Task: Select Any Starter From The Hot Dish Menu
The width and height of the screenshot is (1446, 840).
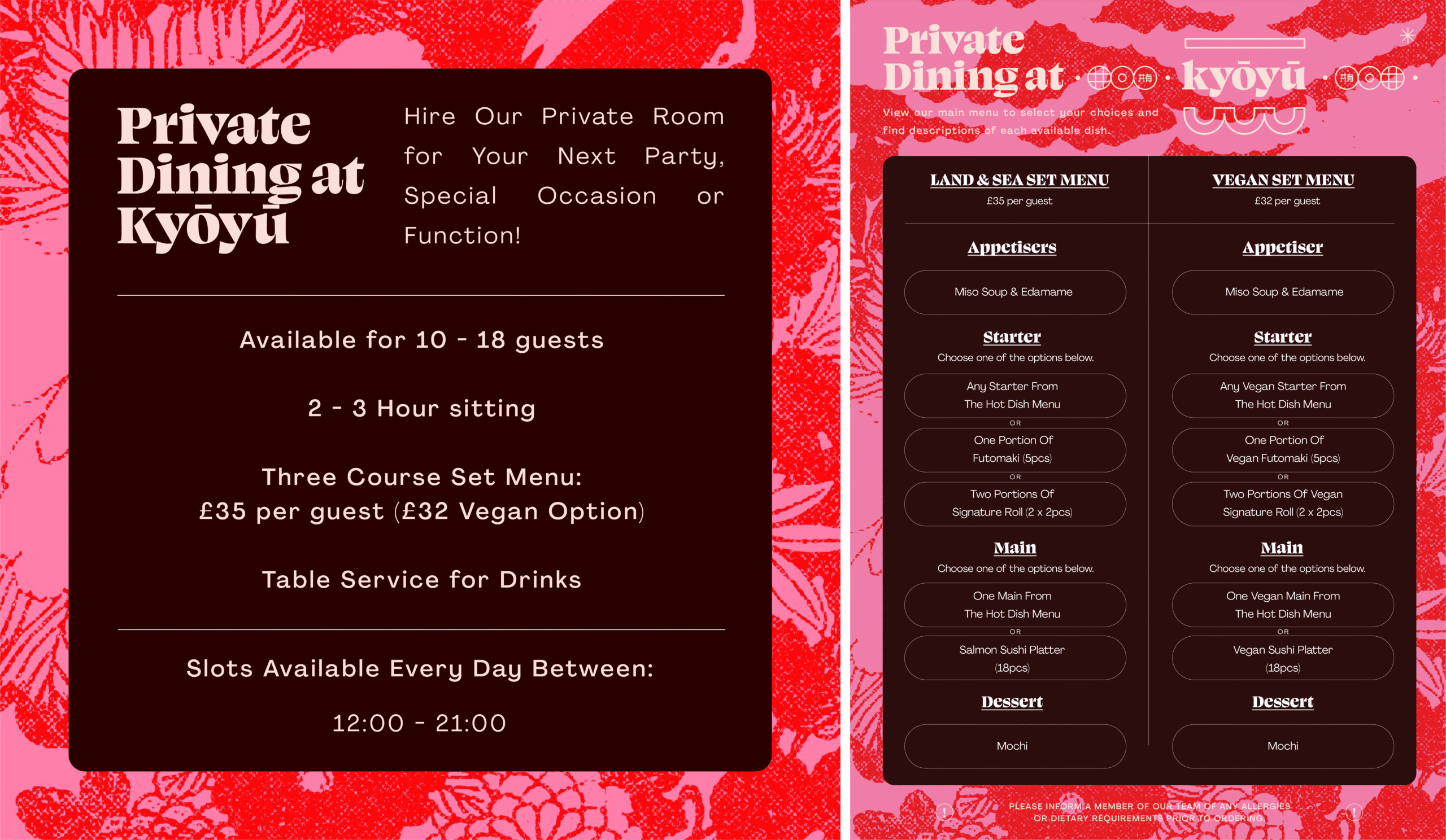Action: pos(1014,396)
